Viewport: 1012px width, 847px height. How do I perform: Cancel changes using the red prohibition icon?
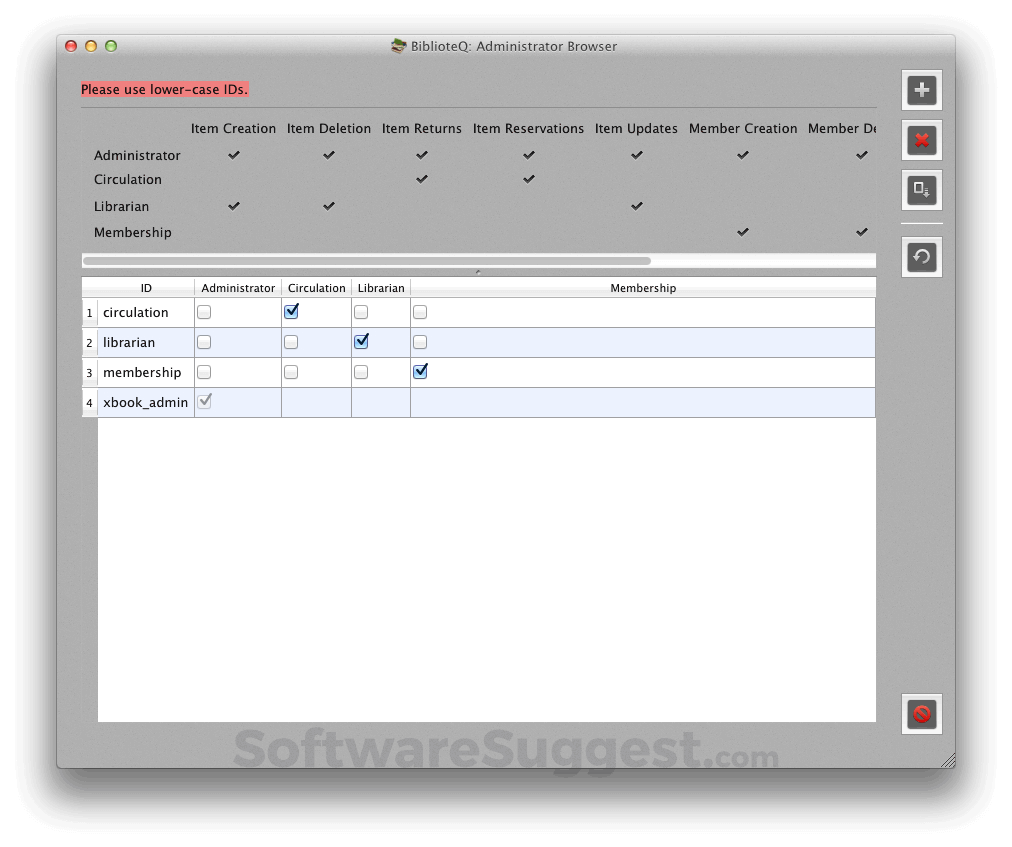point(921,714)
